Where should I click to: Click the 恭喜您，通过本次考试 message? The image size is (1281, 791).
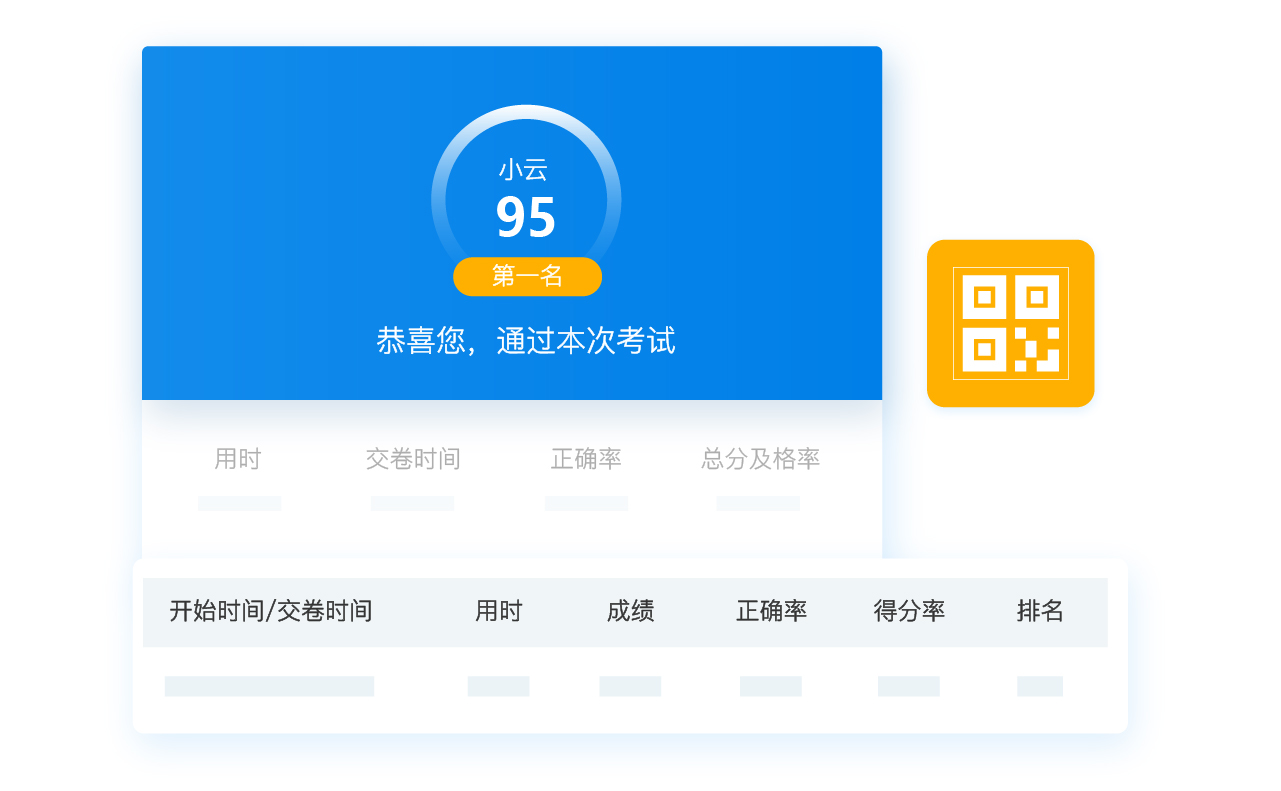[x=526, y=341]
